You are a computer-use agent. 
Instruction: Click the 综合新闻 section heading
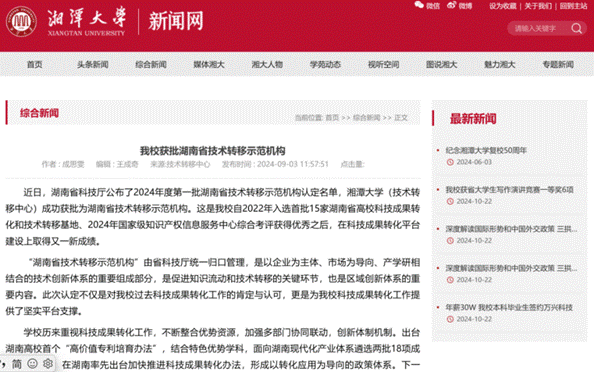pos(39,113)
